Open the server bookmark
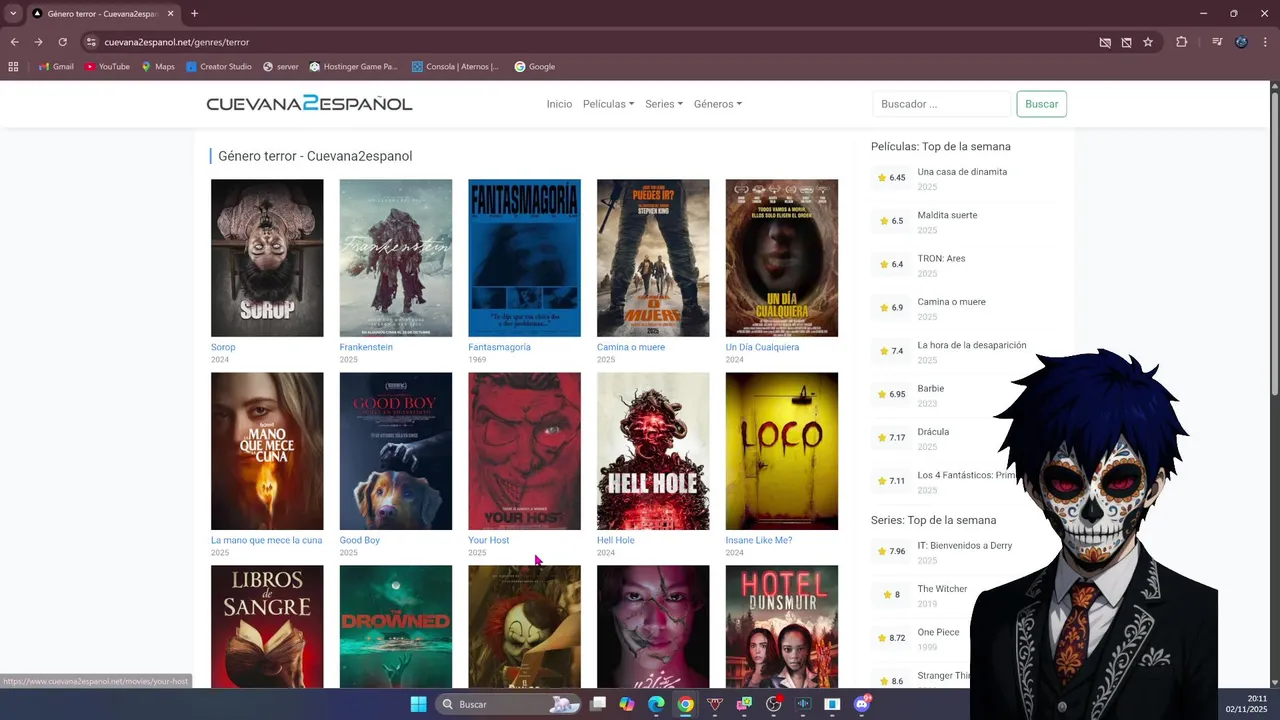Screen dimensions: 1280x720 (x=280, y=67)
